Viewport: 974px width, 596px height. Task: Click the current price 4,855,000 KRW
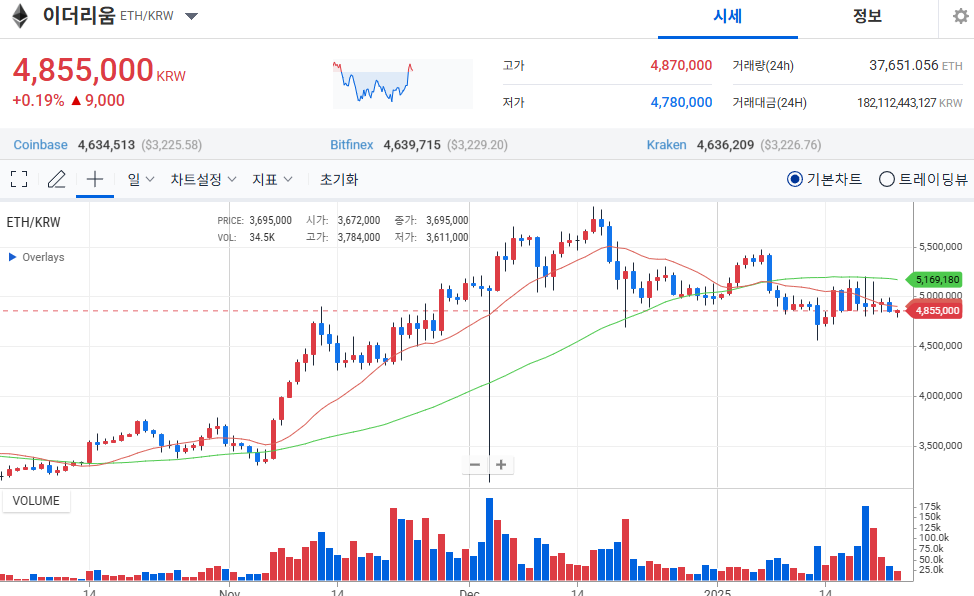[99, 70]
